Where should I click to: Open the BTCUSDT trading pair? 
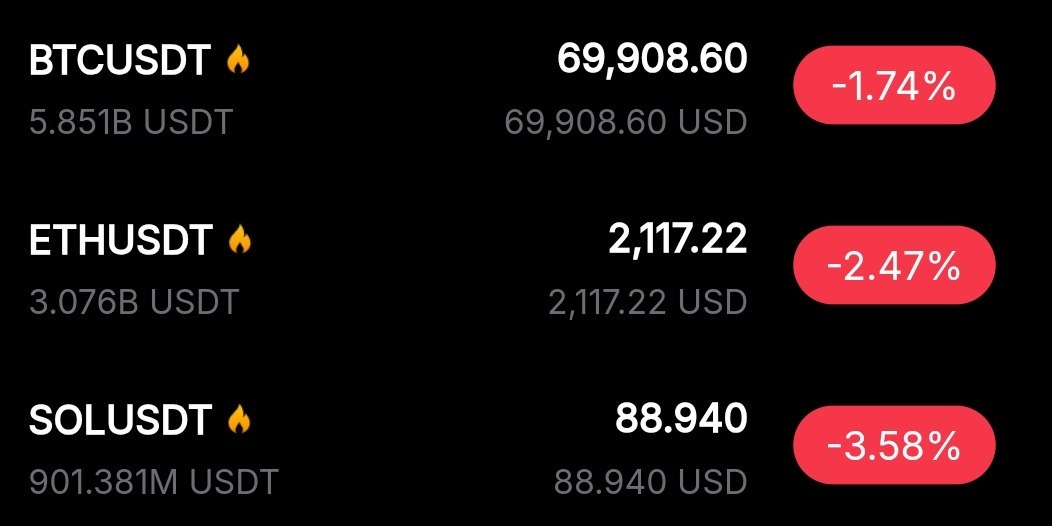[x=120, y=61]
